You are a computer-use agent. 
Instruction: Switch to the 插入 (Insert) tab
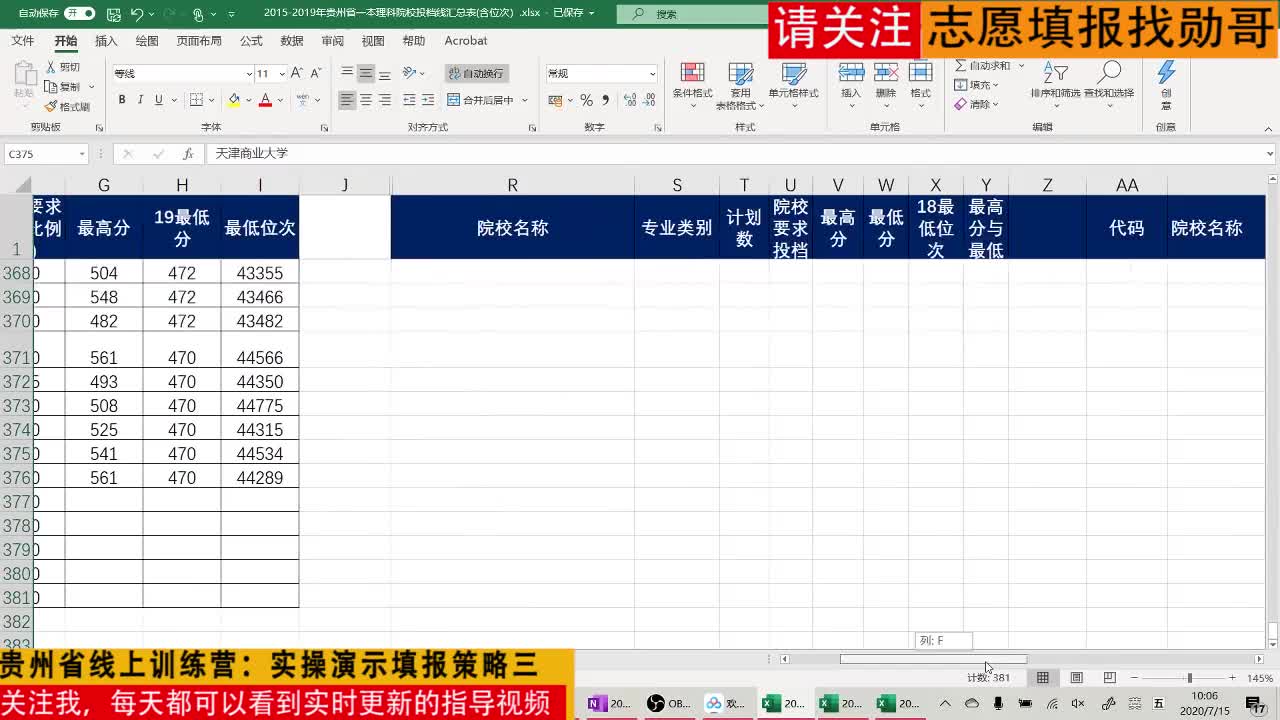pos(106,41)
